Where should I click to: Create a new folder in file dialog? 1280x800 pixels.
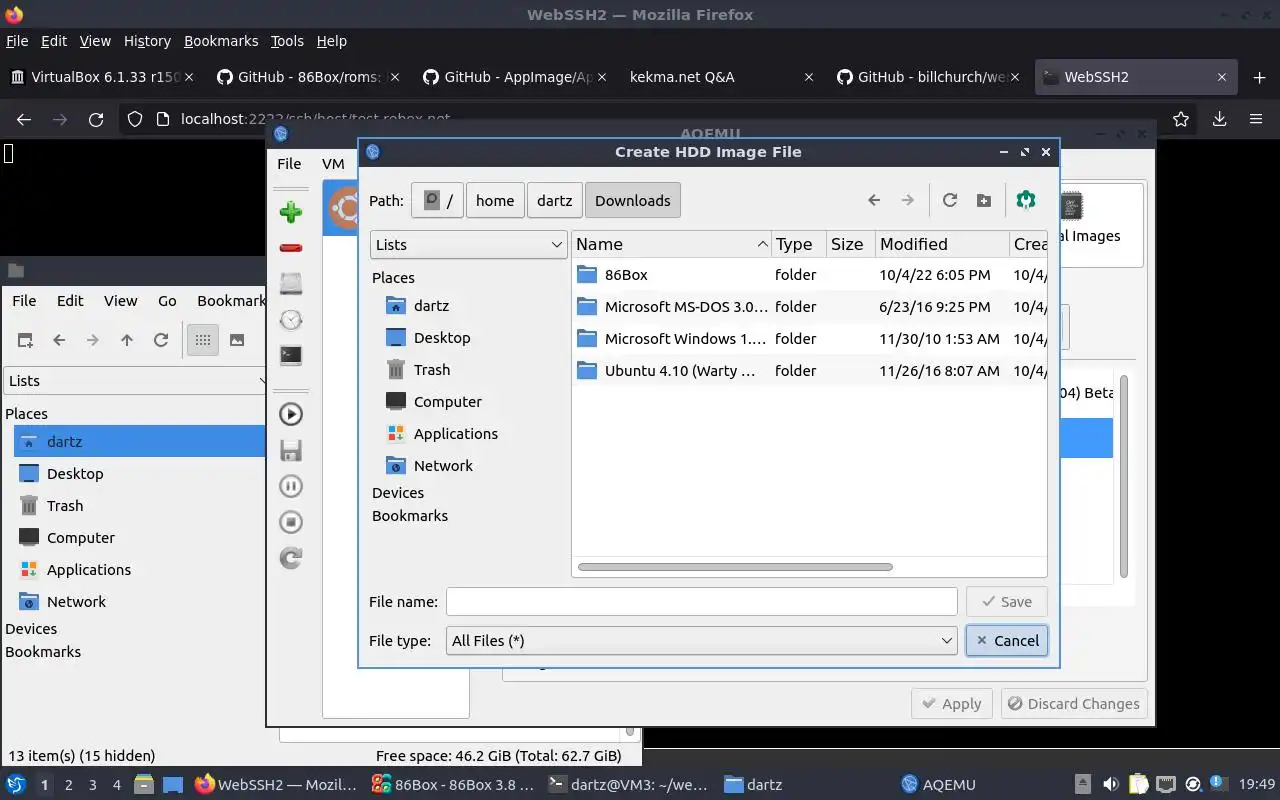pyautogui.click(x=984, y=200)
